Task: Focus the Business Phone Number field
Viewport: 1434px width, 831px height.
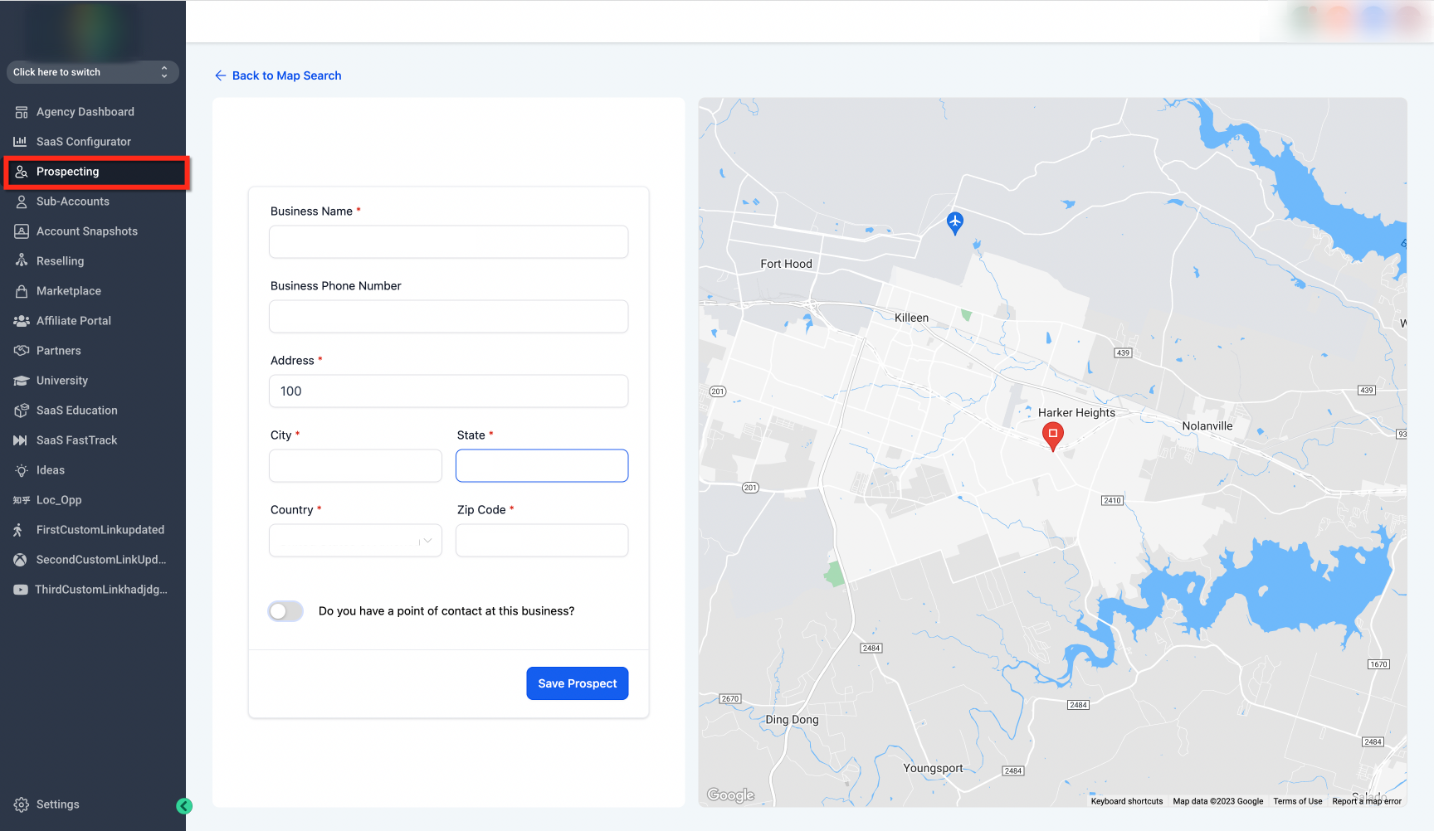Action: point(449,316)
